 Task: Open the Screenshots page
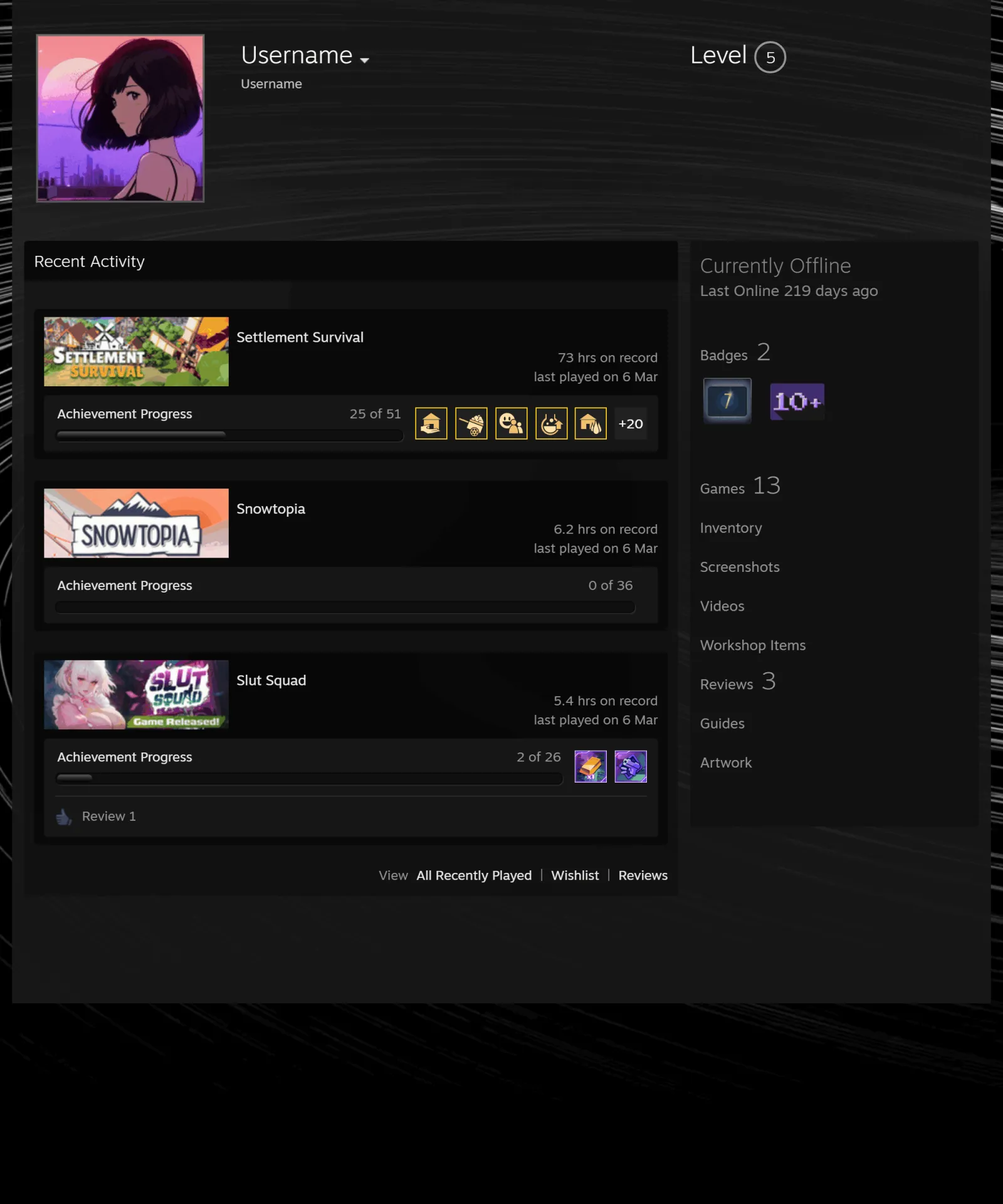(740, 567)
